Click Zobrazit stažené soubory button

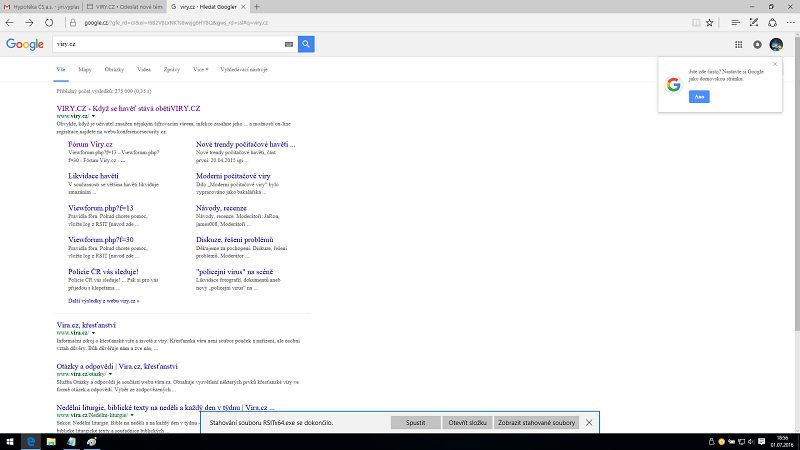[x=536, y=422]
